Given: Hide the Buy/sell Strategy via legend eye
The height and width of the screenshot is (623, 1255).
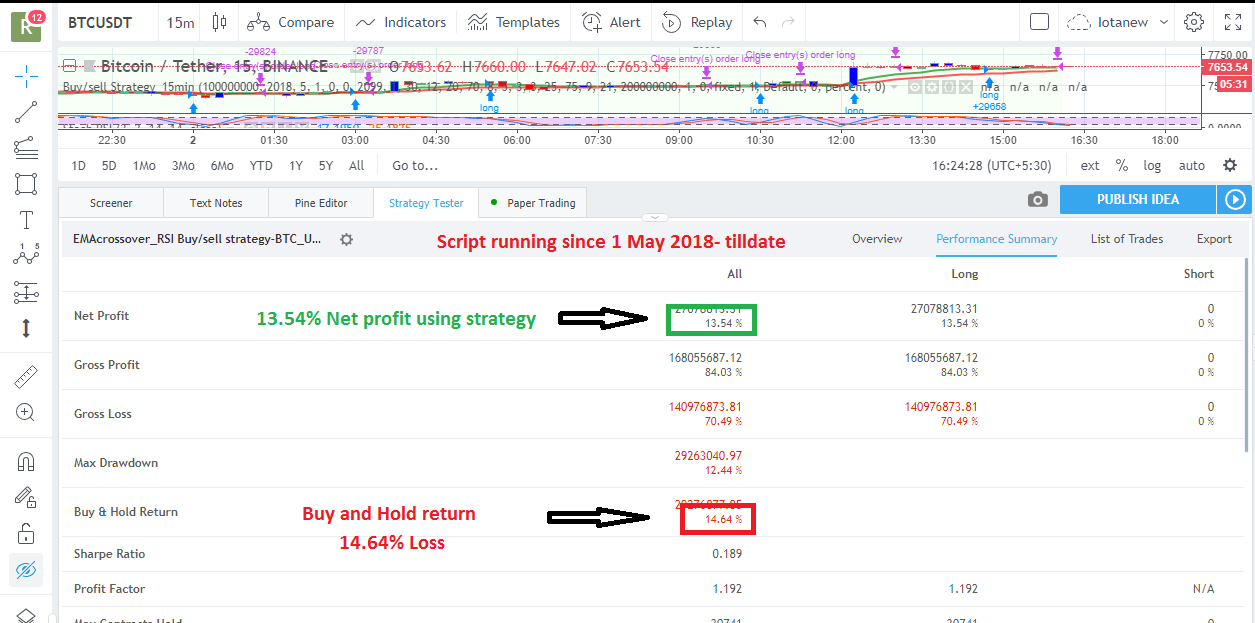Looking at the screenshot, I should tap(914, 87).
